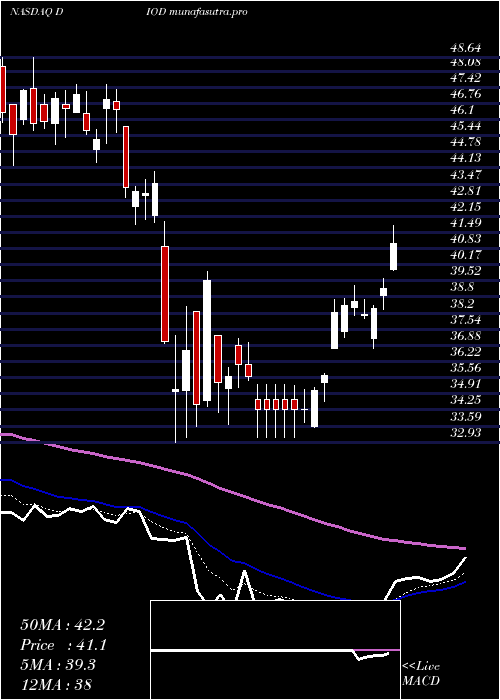Click the tall white candle reaching 39.52
Viewport: 500px width, 700px height.
(207, 340)
